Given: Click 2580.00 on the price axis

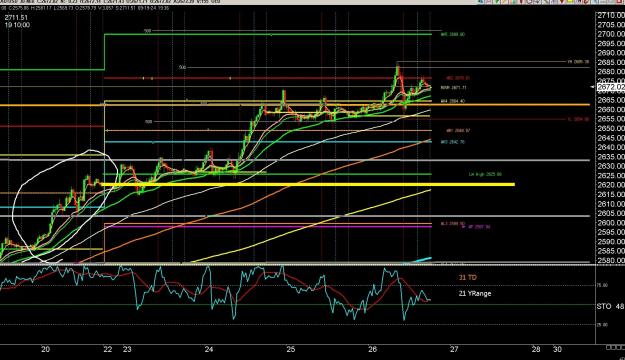Looking at the screenshot, I should click(611, 260).
